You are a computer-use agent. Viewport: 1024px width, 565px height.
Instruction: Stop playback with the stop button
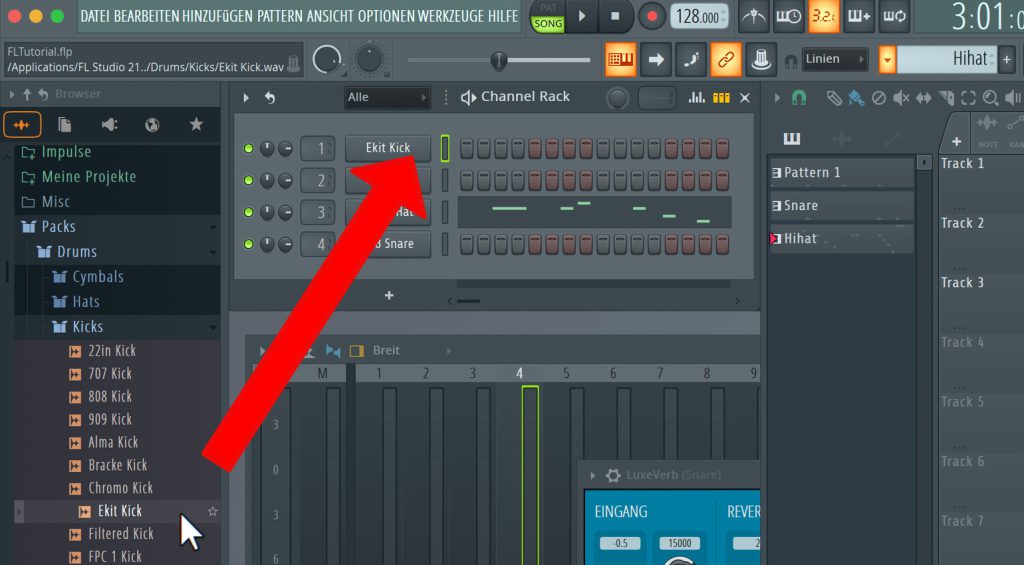click(x=615, y=16)
